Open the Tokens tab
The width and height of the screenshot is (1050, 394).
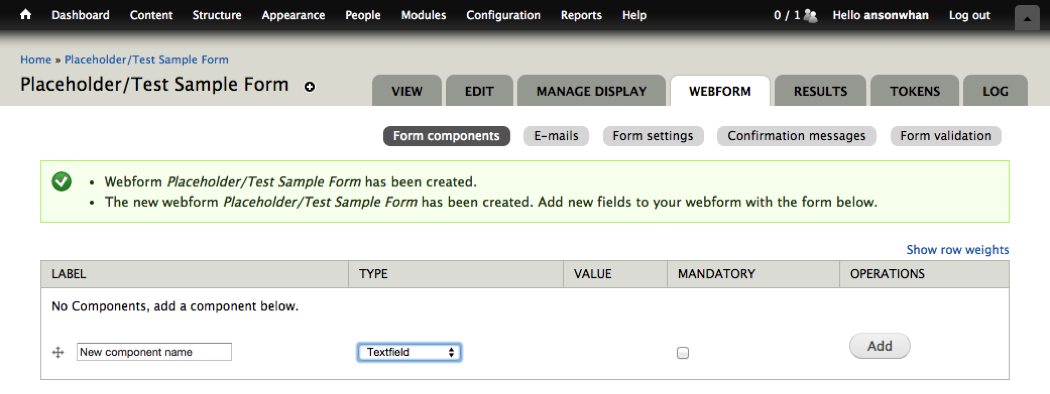click(x=915, y=91)
